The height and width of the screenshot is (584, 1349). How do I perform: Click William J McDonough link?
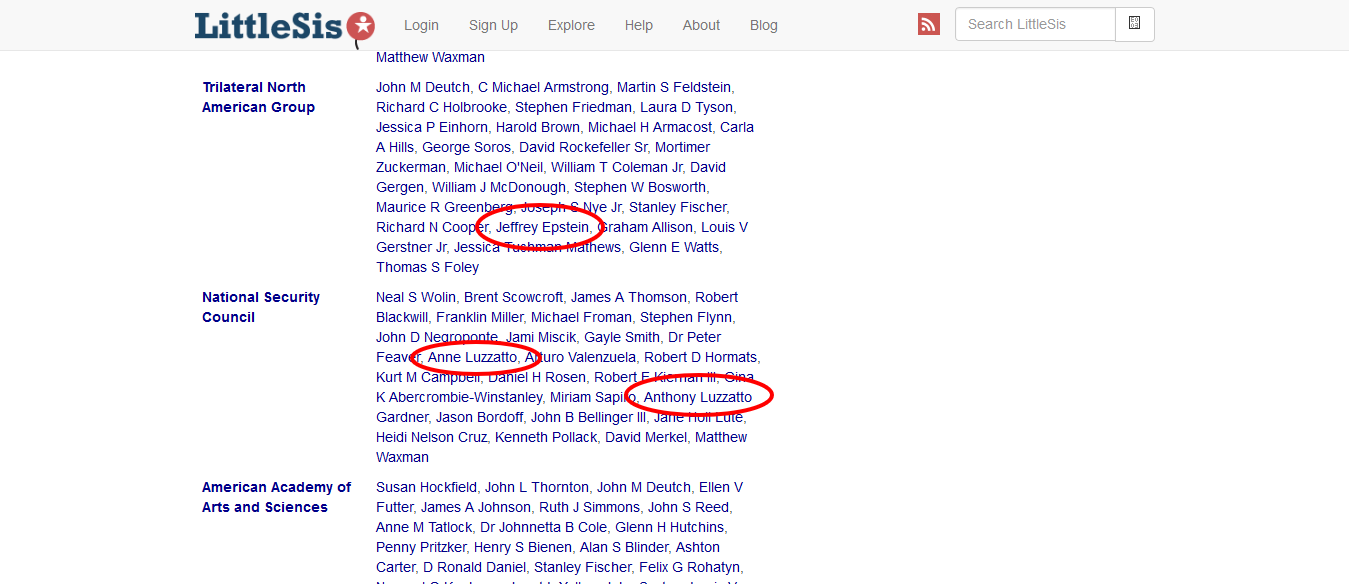pyautogui.click(x=499, y=187)
